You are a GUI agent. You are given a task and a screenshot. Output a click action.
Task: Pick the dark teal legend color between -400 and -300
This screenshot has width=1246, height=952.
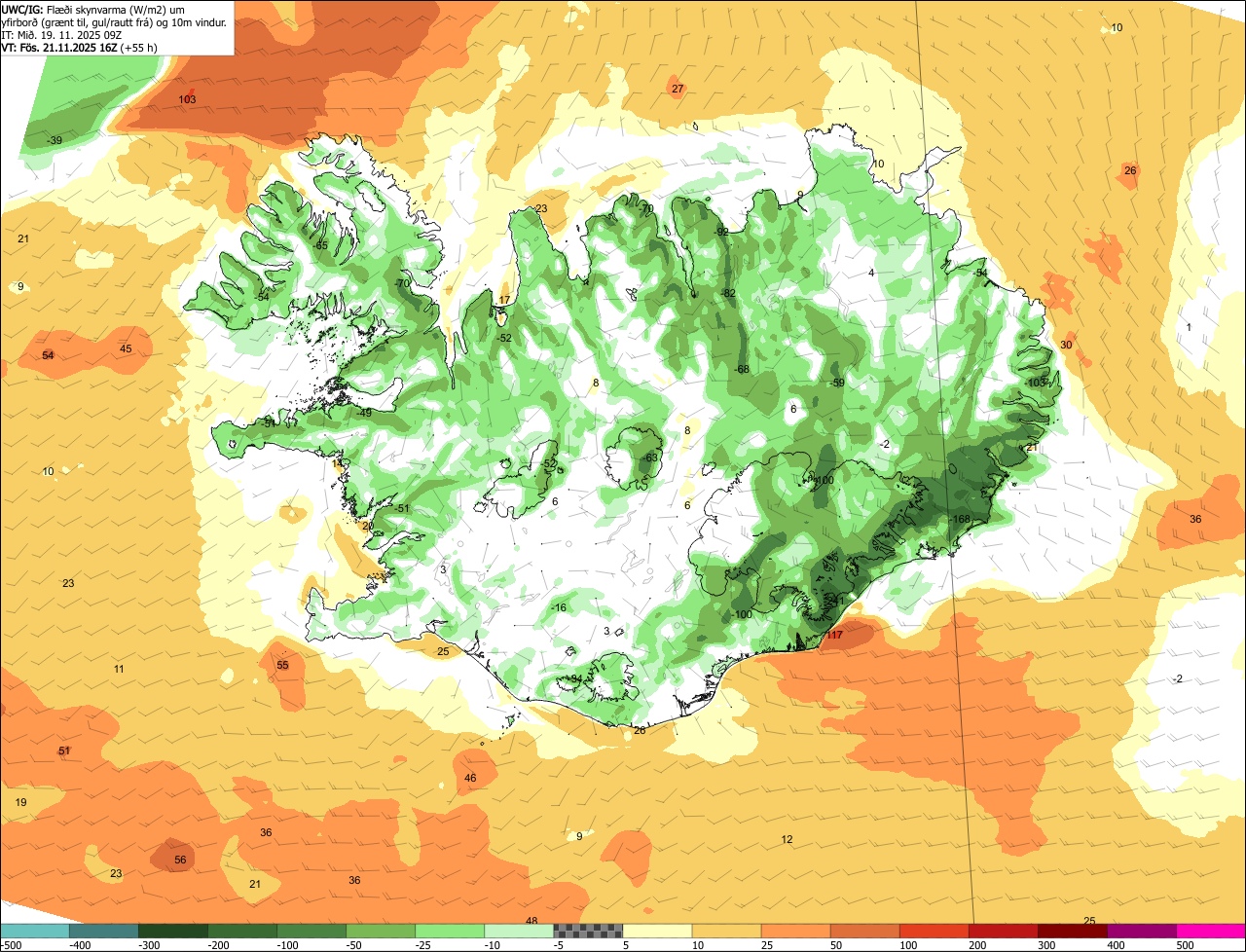click(x=103, y=931)
